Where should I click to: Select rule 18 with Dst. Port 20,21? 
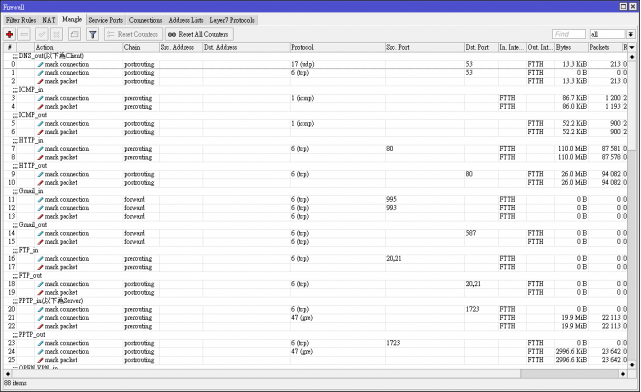(x=315, y=284)
